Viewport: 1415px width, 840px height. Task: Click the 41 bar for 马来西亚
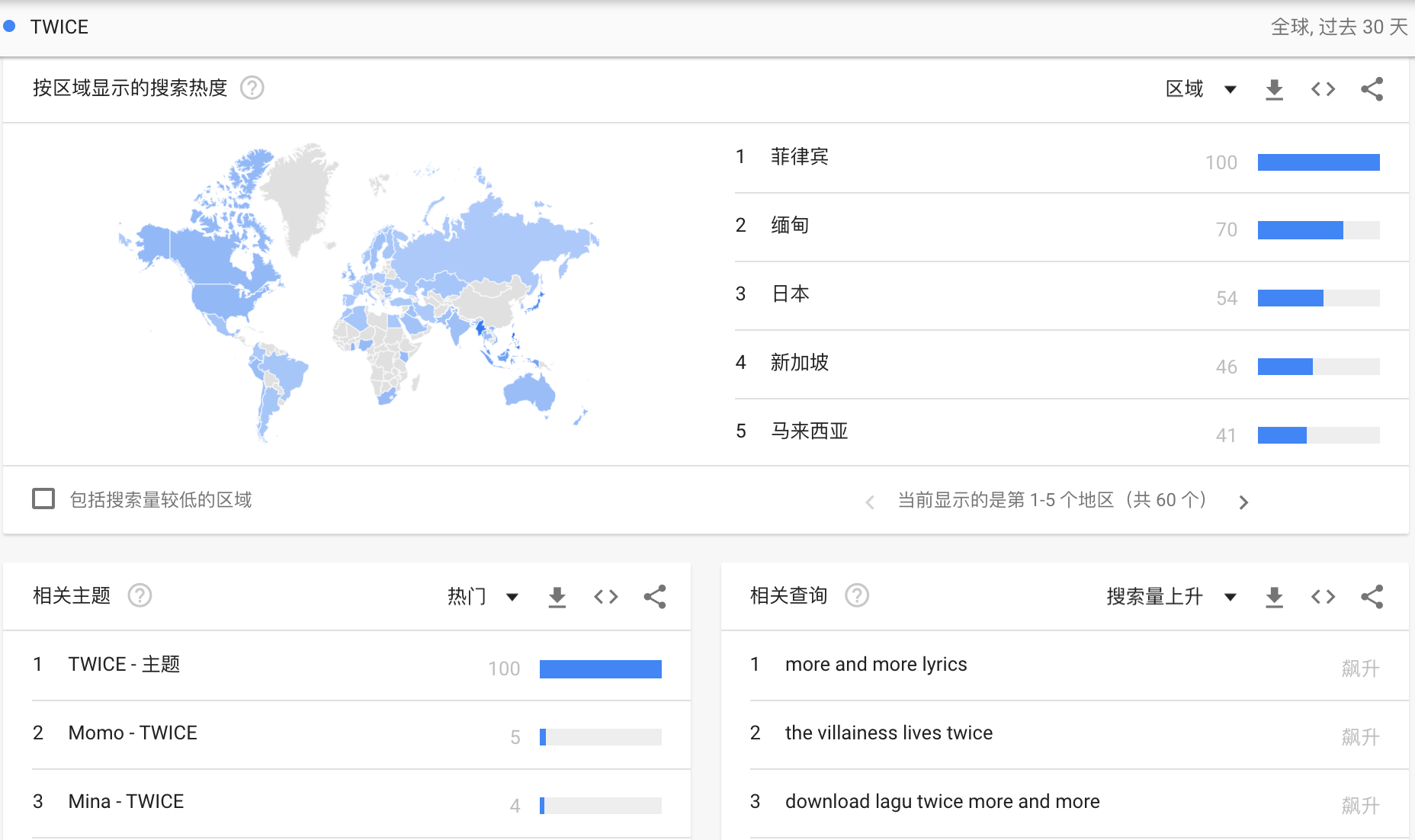click(x=1318, y=435)
